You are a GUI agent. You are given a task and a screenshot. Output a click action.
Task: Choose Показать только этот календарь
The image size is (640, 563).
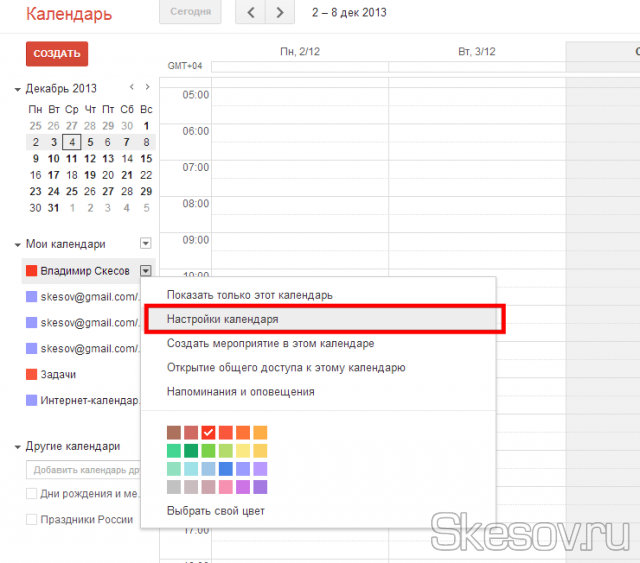coord(249,295)
